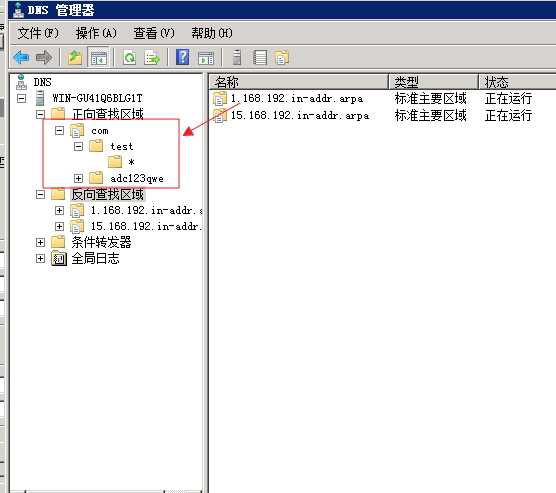Select the test folder in the tree

[122, 146]
